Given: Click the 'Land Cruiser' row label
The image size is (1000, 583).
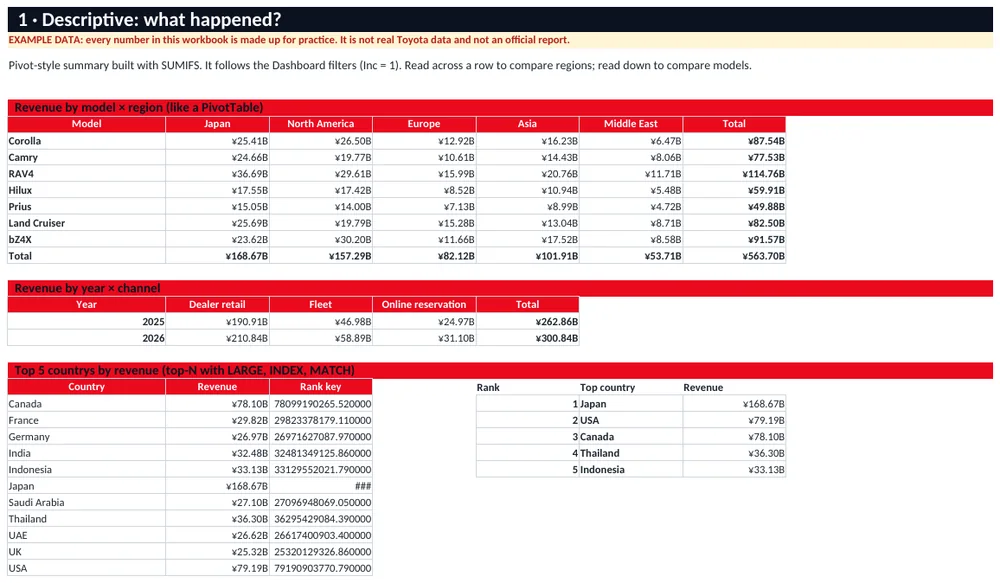Looking at the screenshot, I should [x=87, y=223].
